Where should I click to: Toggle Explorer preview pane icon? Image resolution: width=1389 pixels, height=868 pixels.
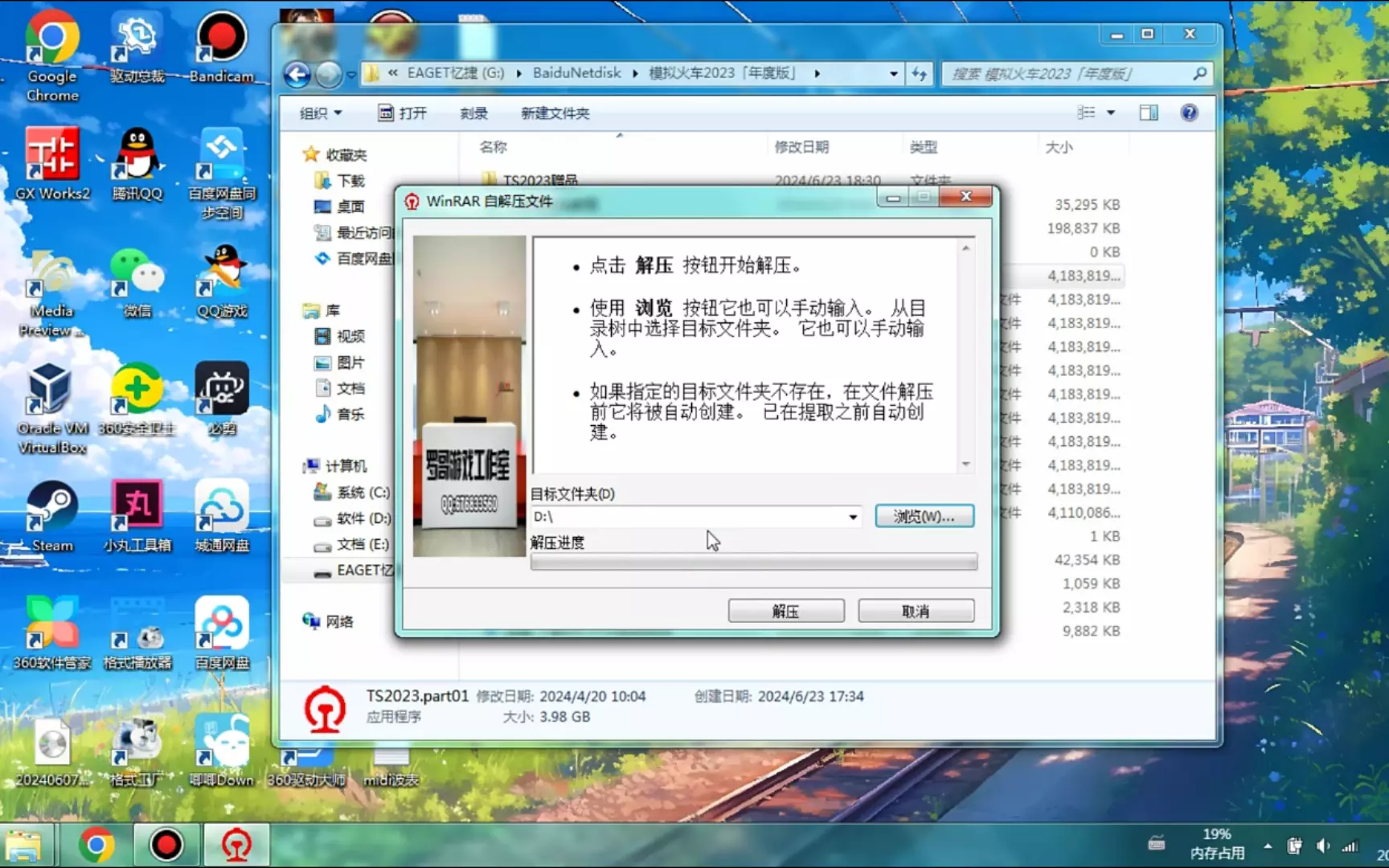click(x=1149, y=113)
